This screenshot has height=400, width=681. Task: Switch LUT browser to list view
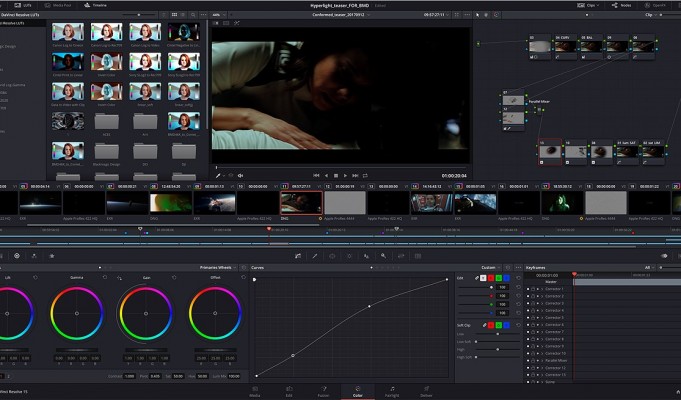coord(183,15)
